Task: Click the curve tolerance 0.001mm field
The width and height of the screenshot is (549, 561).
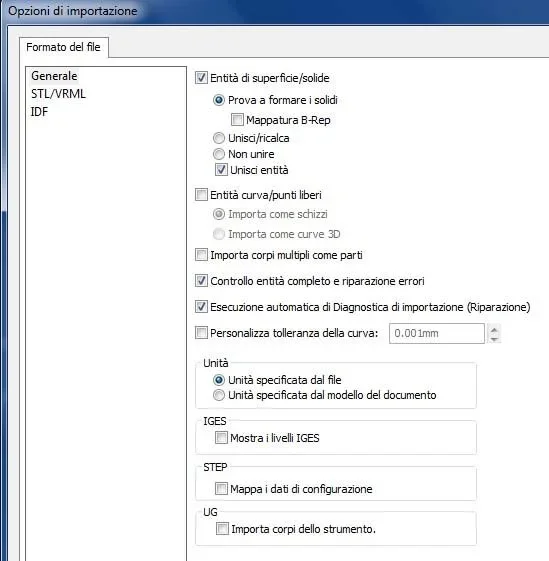Action: pyautogui.click(x=437, y=333)
